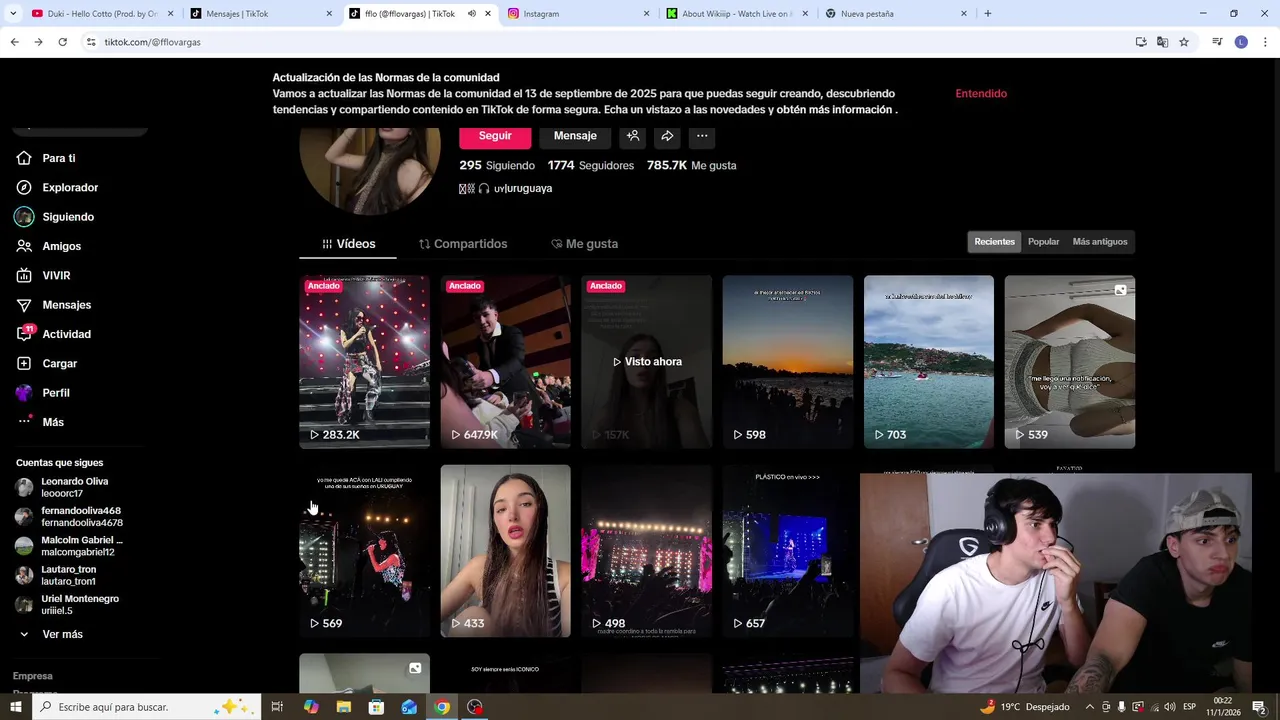Switch to the About Wikiiip tab
The image size is (1280, 720).
coord(737,14)
